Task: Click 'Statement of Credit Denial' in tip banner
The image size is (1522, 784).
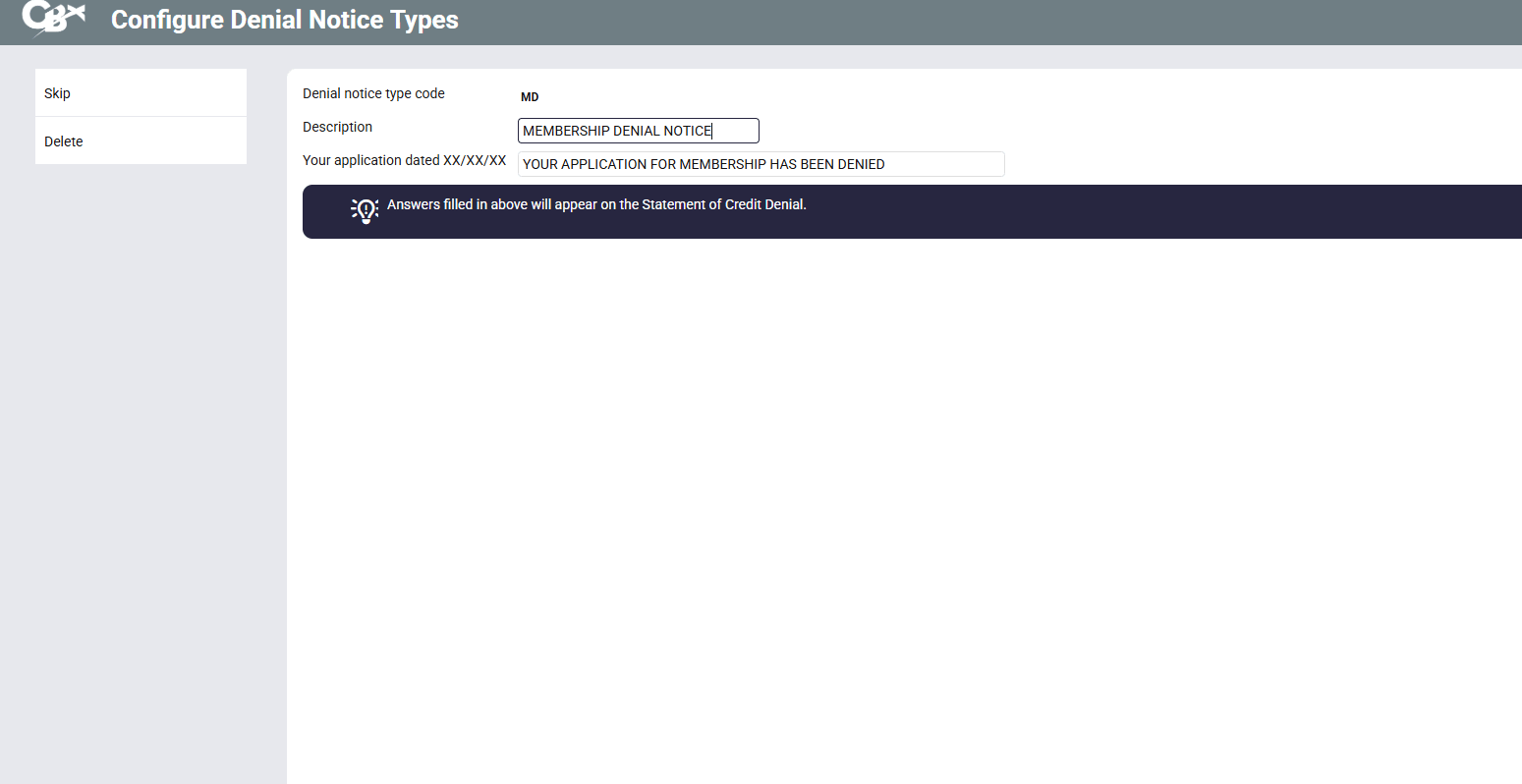Action: (723, 204)
